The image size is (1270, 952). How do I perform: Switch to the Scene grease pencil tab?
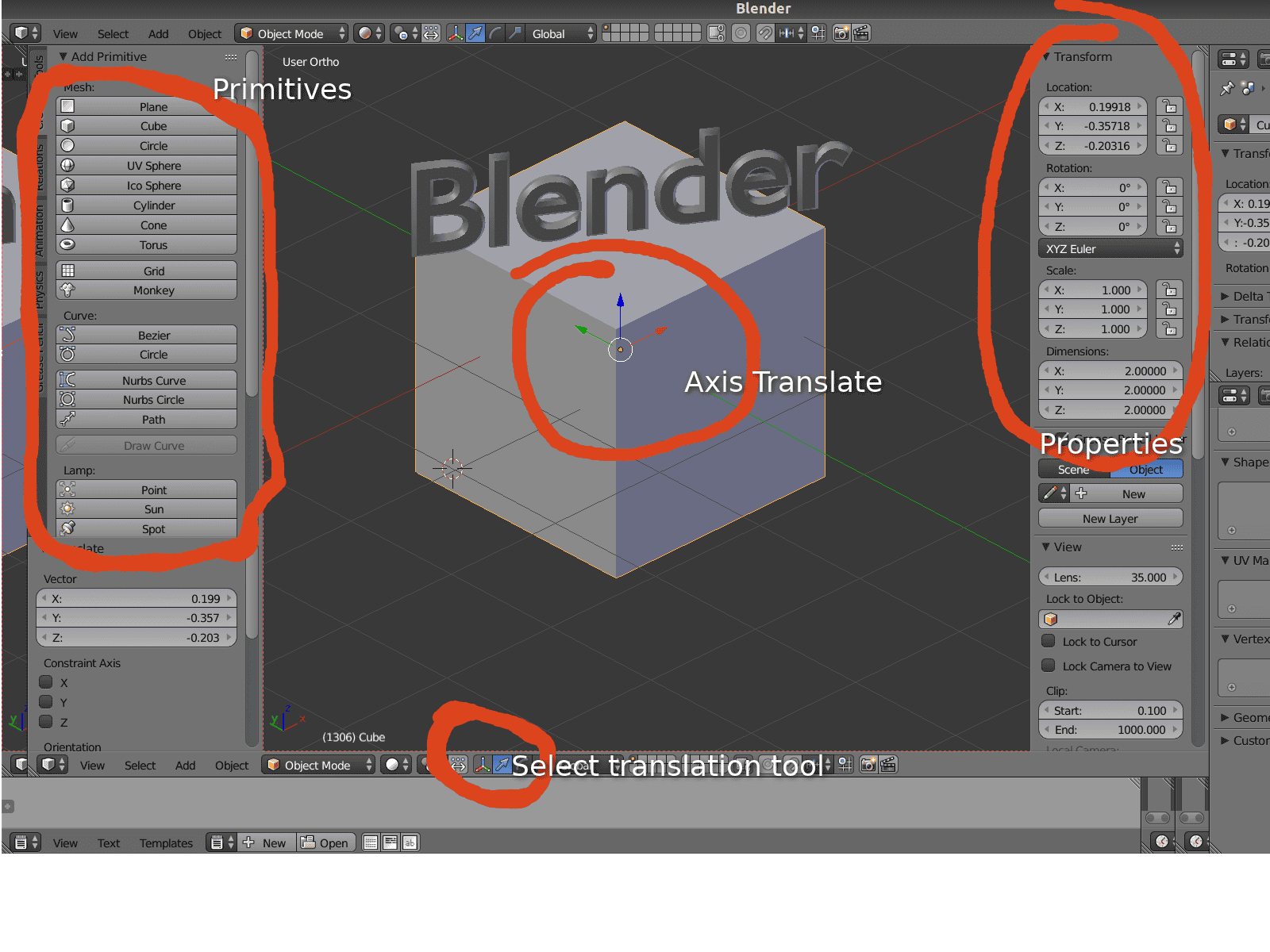click(1073, 470)
